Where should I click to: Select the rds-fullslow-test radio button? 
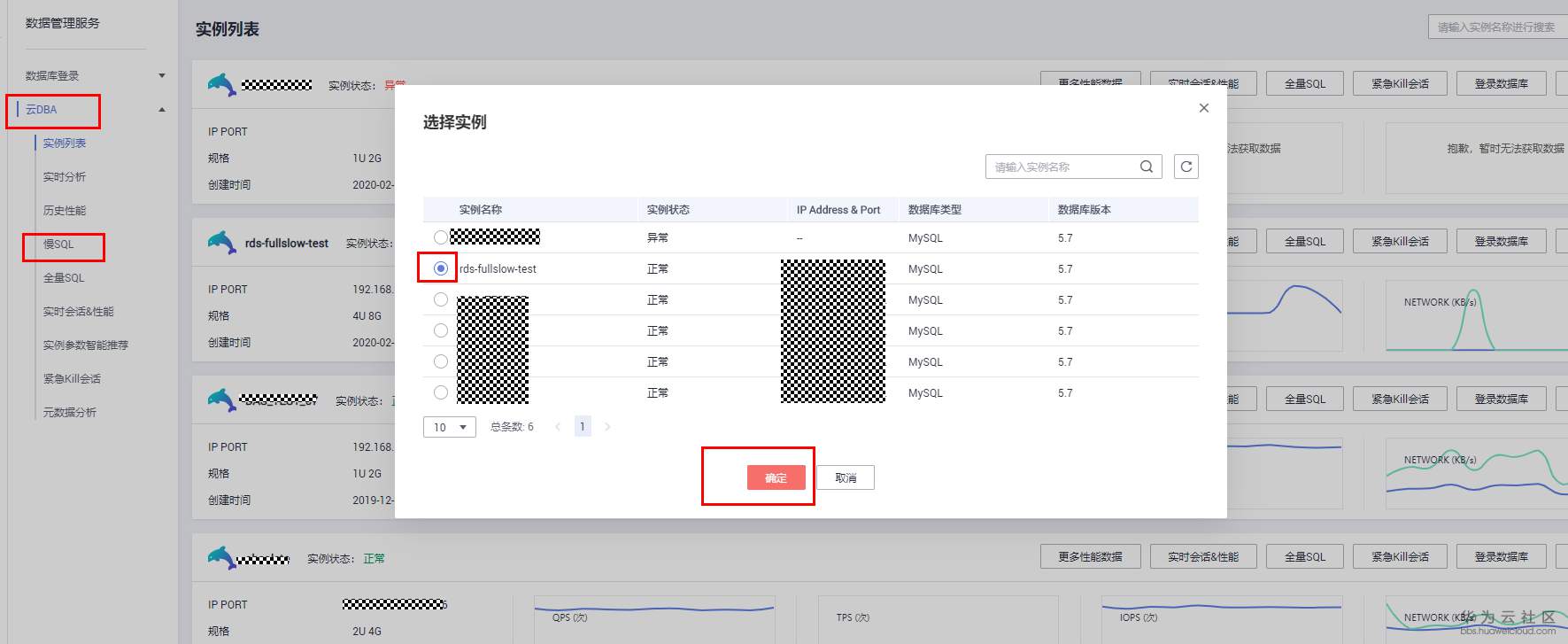click(x=441, y=268)
